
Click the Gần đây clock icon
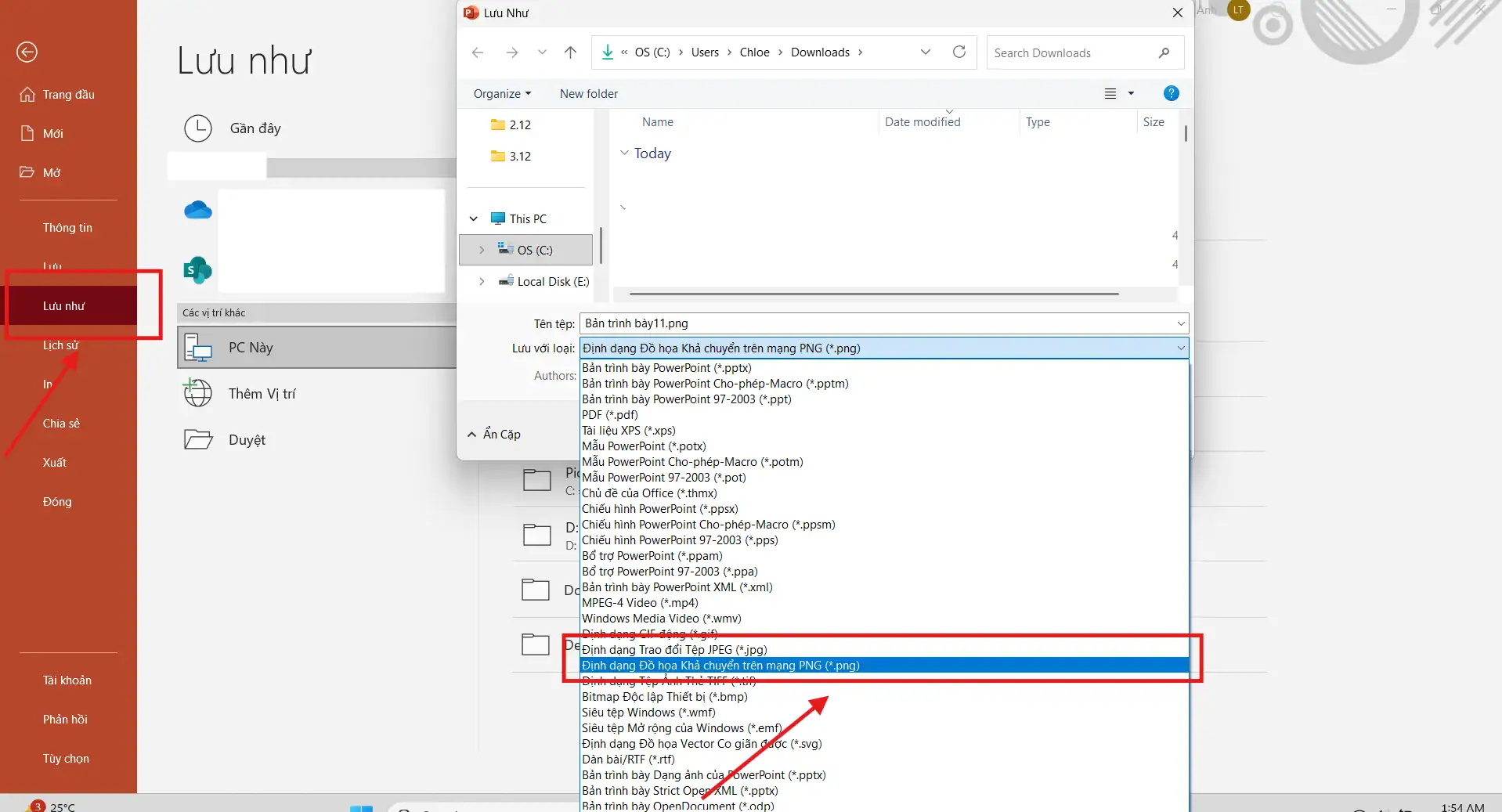pos(198,128)
